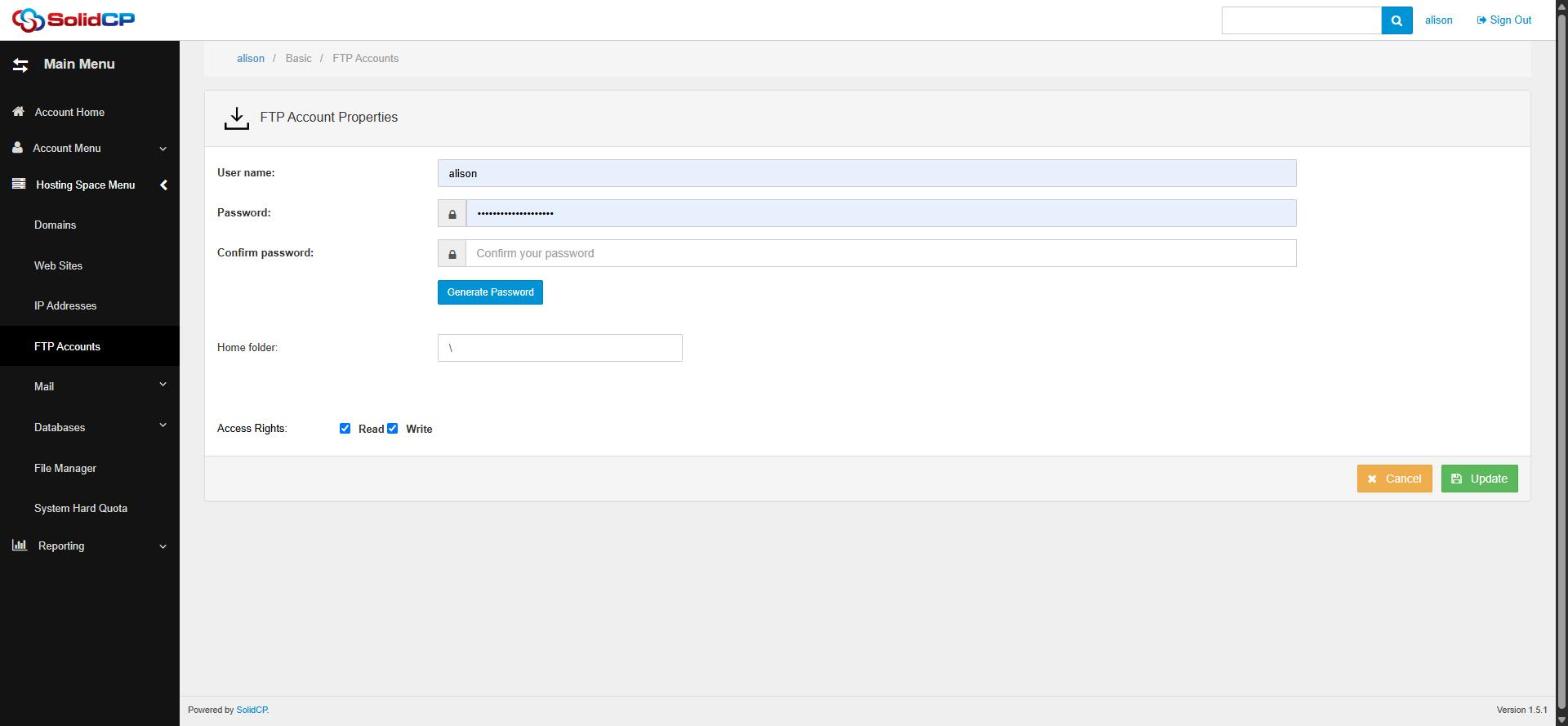Follow the SolidCP link in footer
Viewport: 1568px width, 726px height.
tap(251, 710)
